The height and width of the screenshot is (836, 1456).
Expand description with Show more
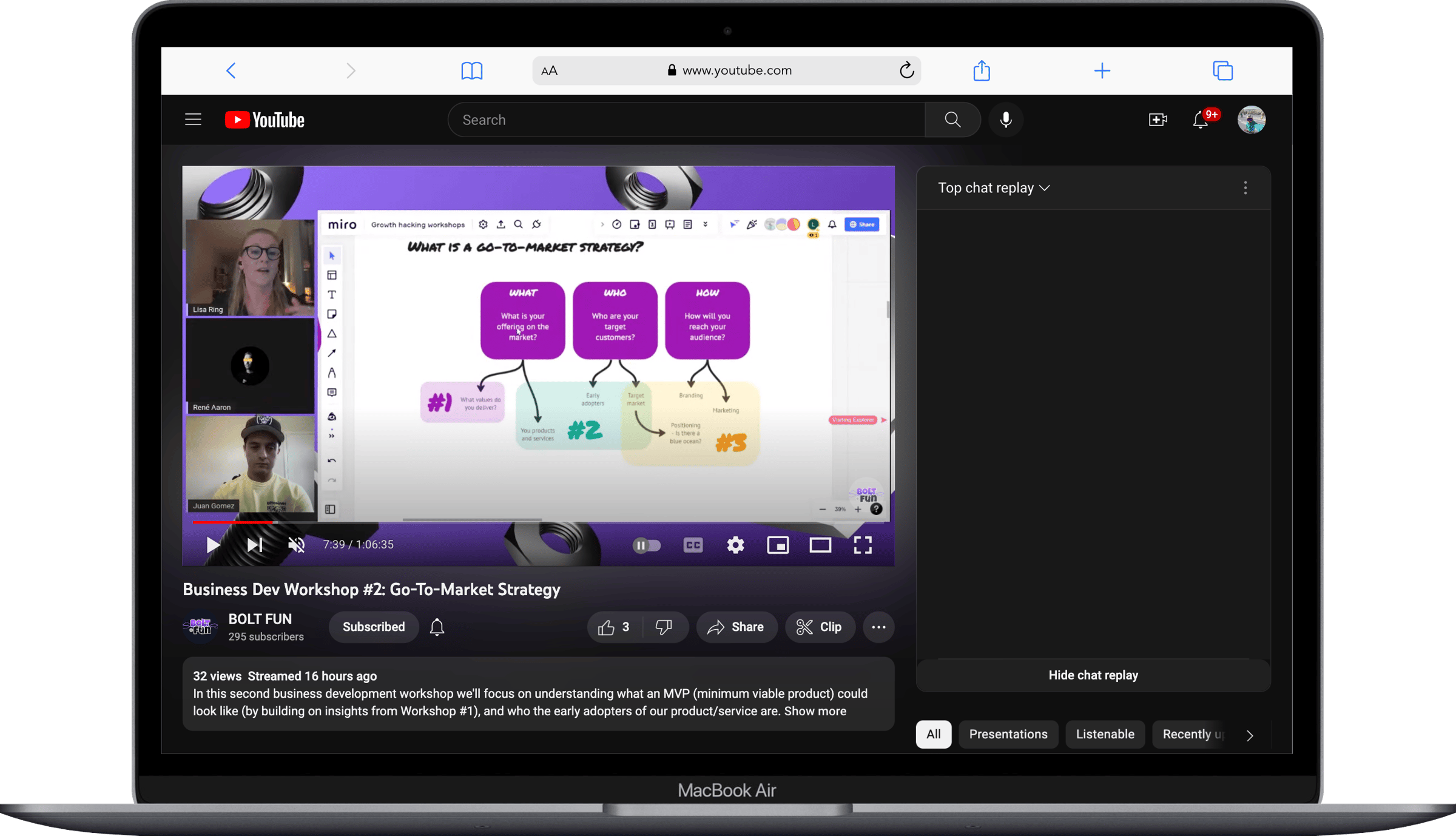pos(815,711)
